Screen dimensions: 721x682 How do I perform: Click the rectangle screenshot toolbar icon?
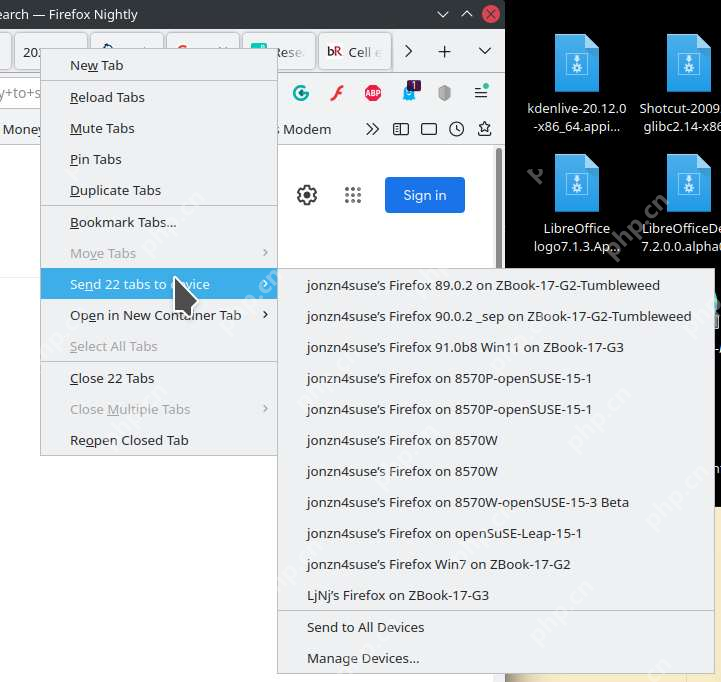point(429,129)
